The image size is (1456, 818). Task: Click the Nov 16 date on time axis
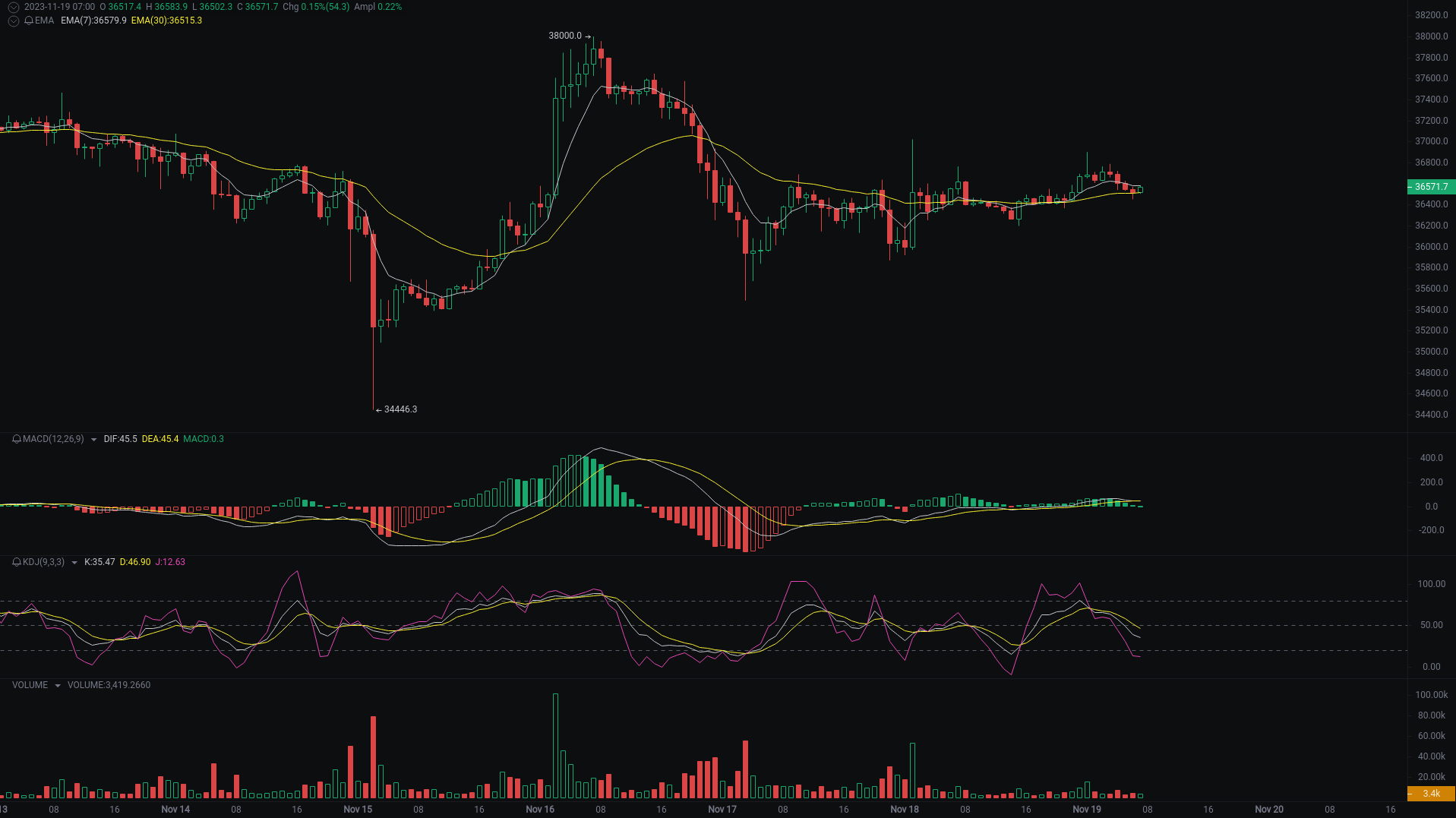540,810
